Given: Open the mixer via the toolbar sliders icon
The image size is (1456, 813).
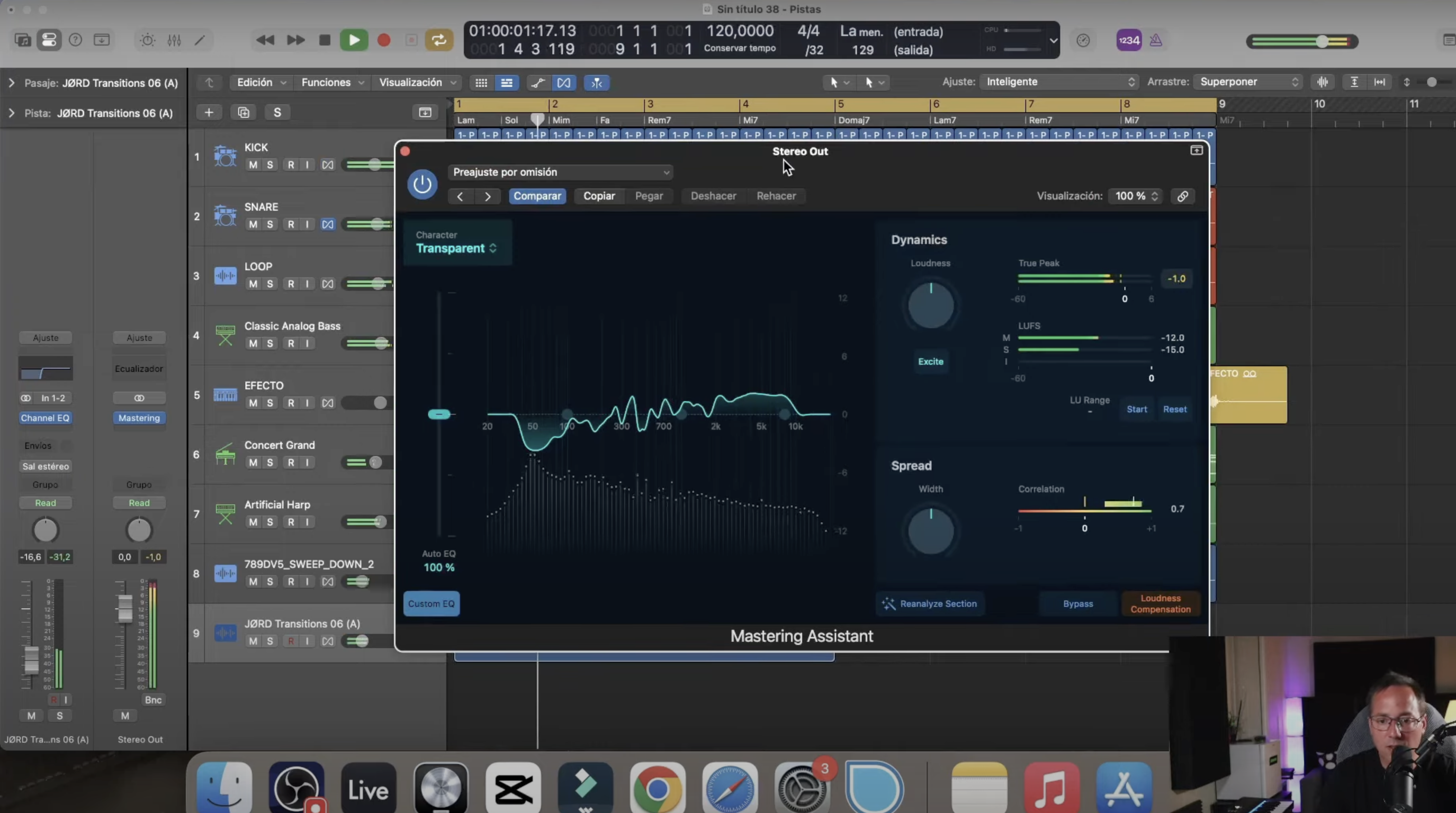Looking at the screenshot, I should 174,40.
